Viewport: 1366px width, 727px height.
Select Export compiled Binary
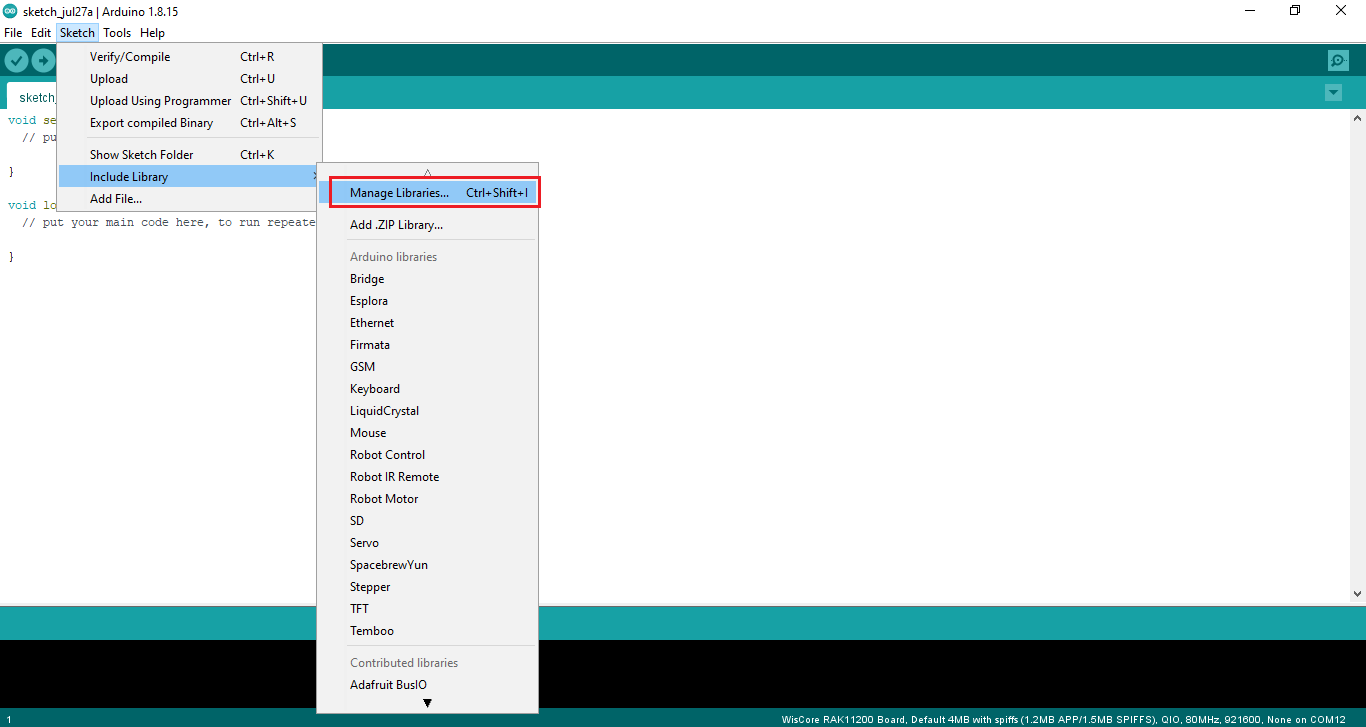[190, 123]
